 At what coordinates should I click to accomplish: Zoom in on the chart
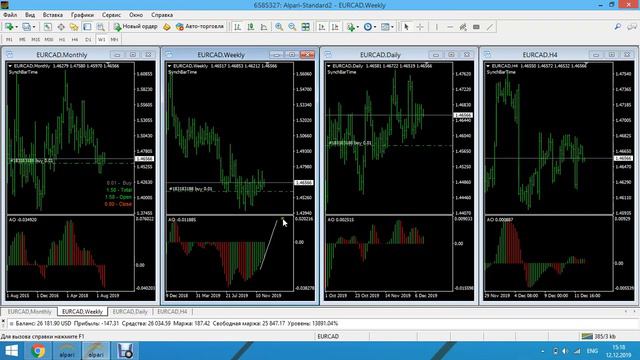point(279,27)
